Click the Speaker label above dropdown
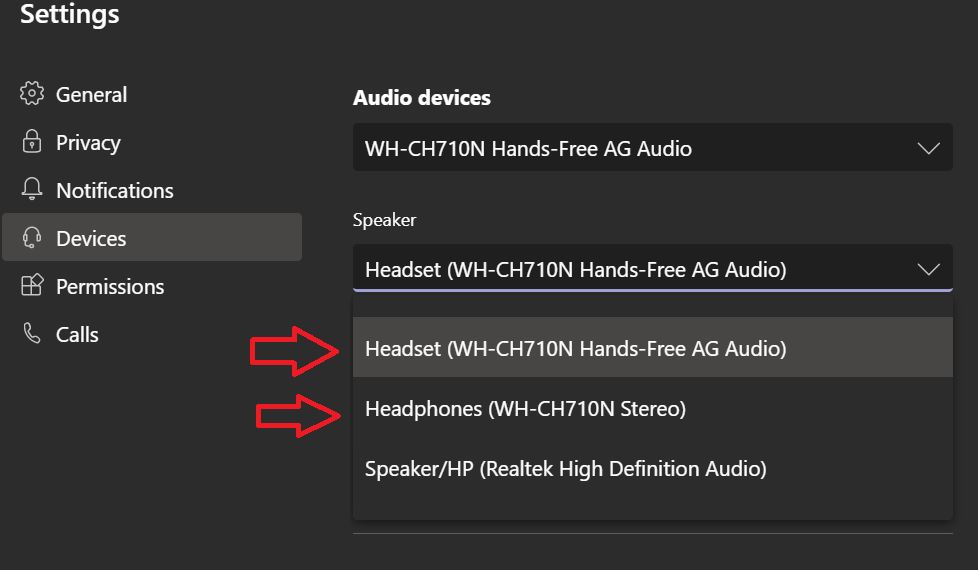The height and width of the screenshot is (570, 978). tap(384, 220)
